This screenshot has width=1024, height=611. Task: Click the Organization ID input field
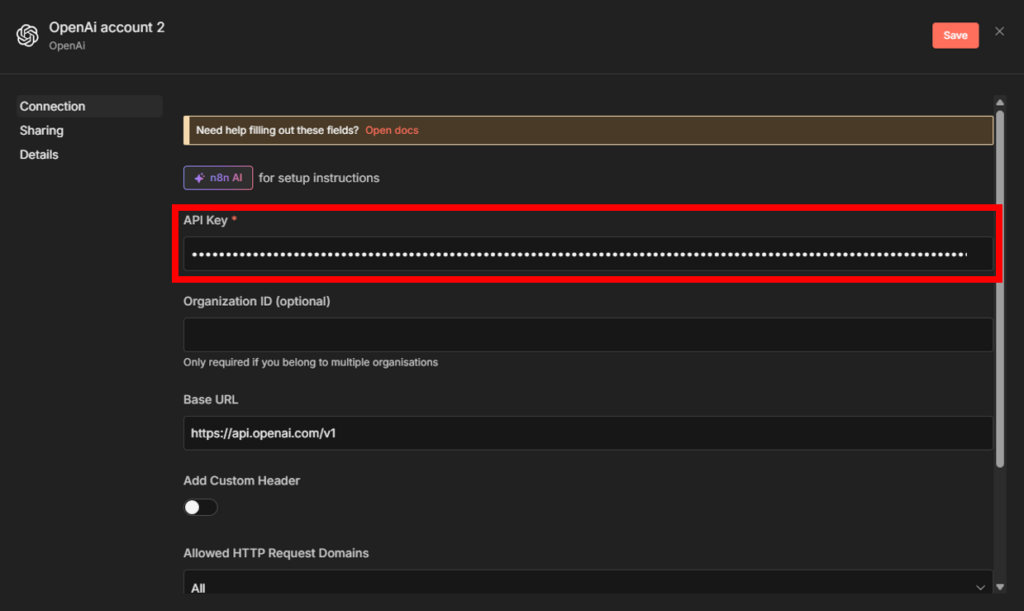587,335
